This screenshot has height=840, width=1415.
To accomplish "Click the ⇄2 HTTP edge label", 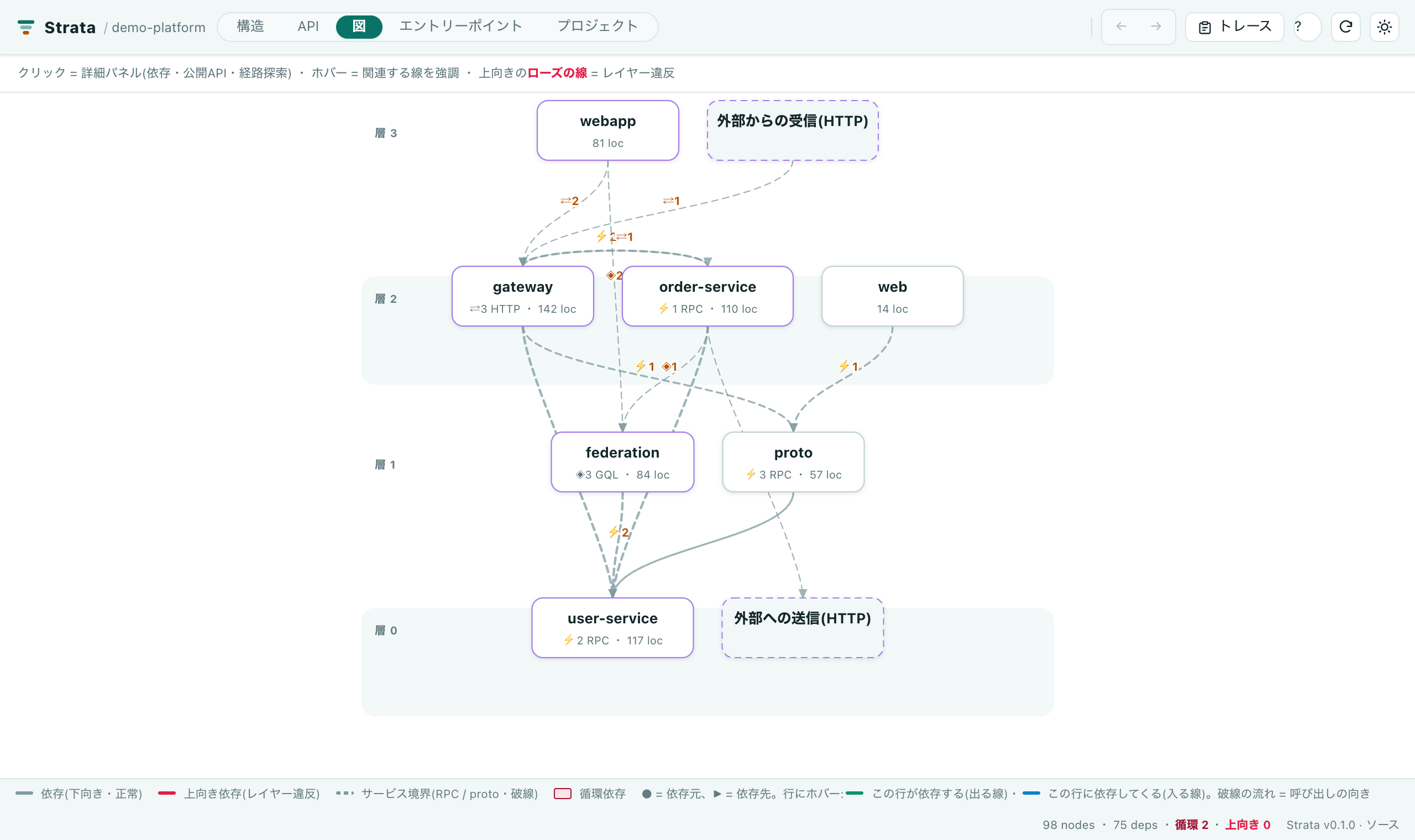I will [x=569, y=201].
